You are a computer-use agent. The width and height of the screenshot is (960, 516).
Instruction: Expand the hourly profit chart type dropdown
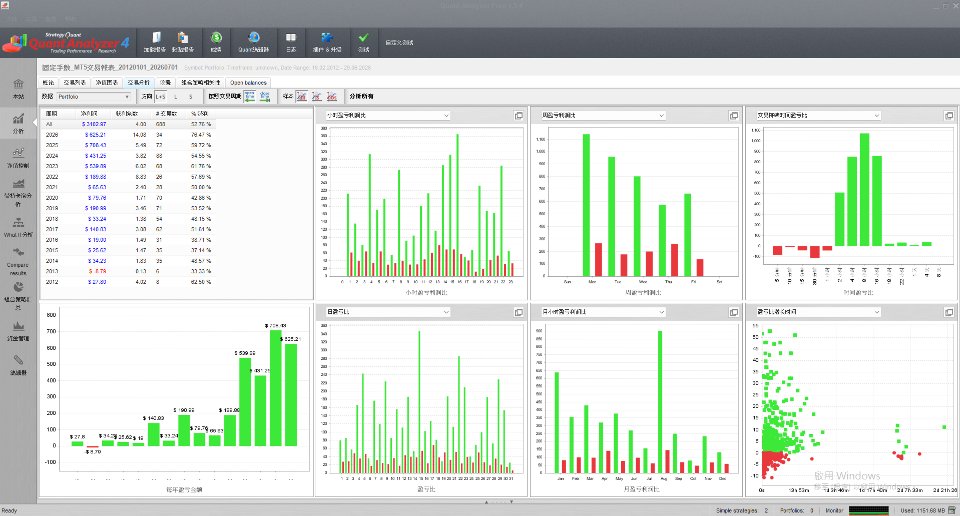(388, 115)
